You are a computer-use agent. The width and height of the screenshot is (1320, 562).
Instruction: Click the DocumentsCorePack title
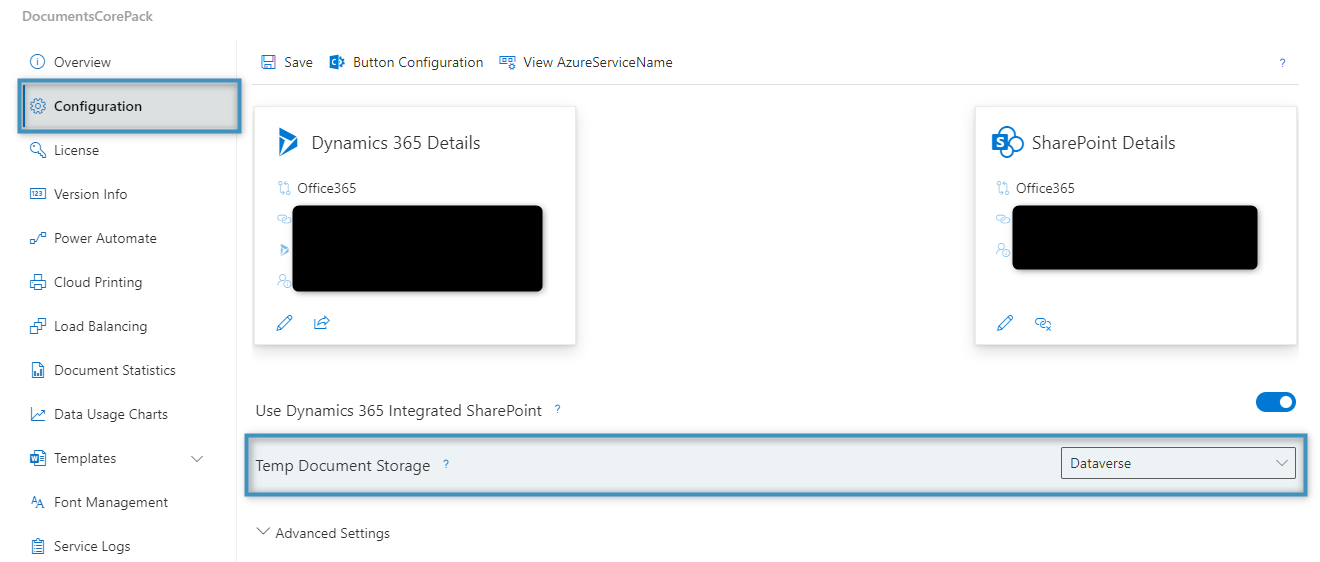pos(88,17)
